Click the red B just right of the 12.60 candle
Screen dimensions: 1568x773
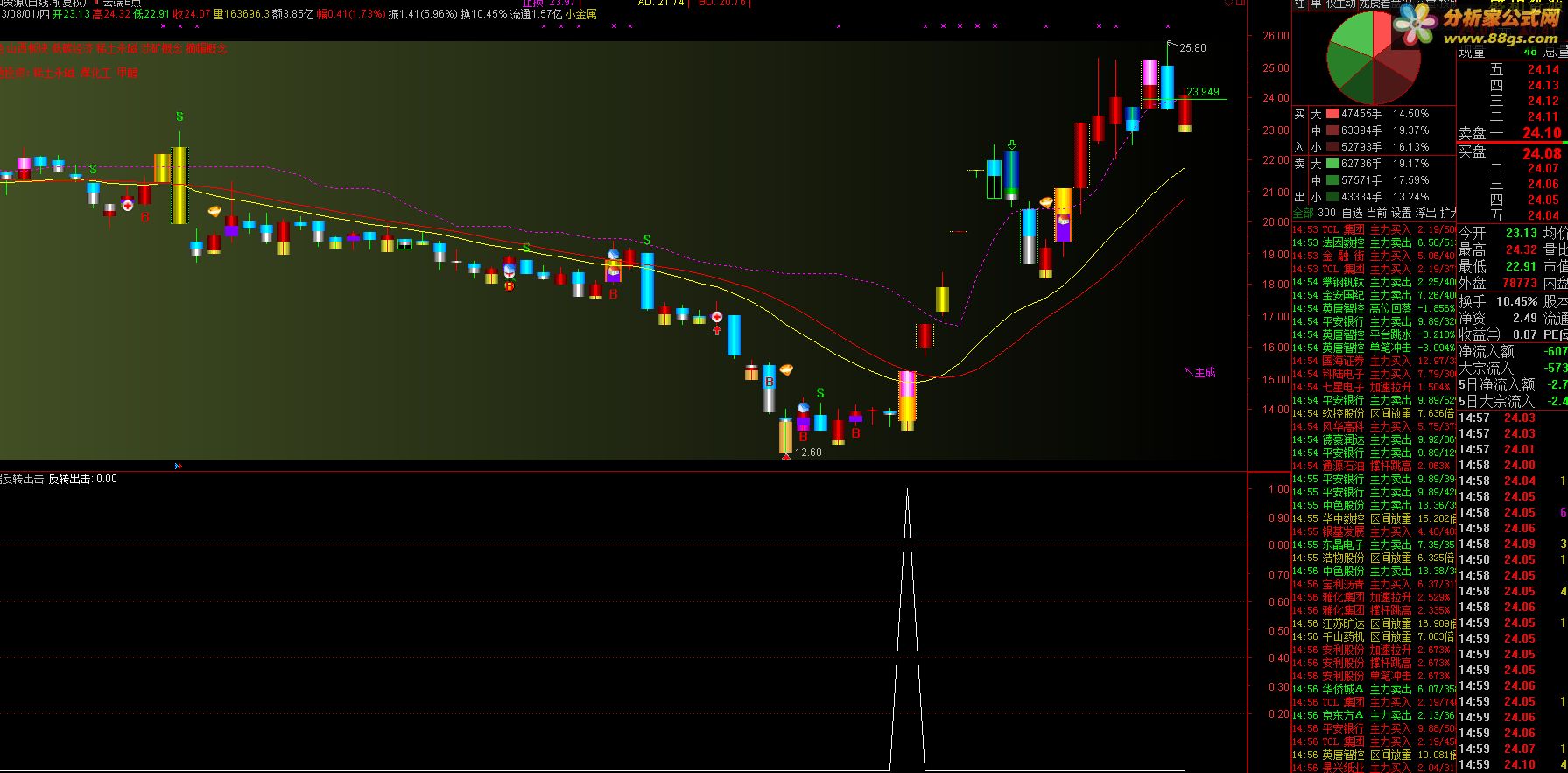(803, 436)
